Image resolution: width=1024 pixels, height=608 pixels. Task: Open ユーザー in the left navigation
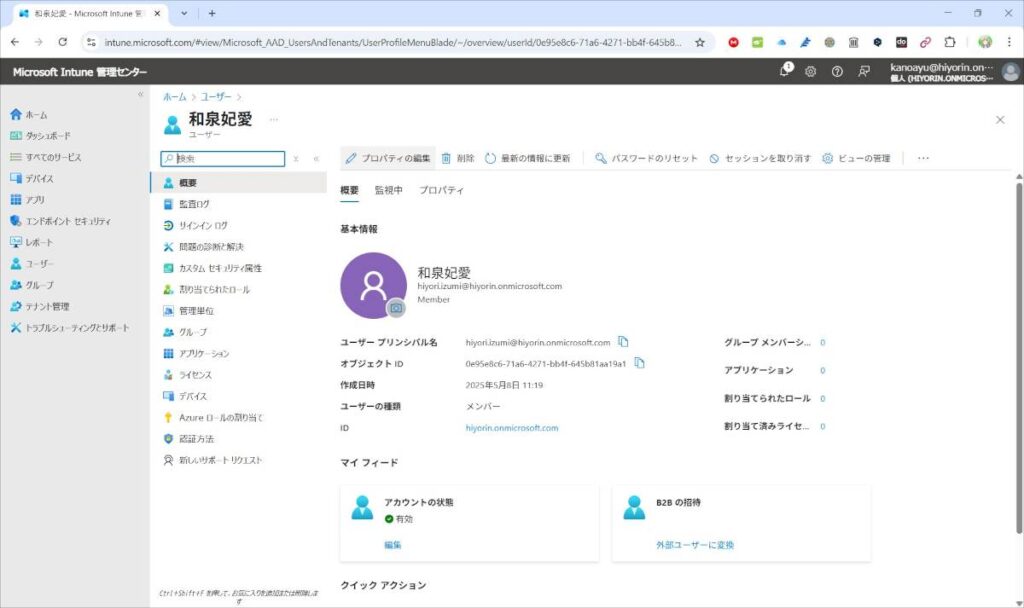click(31, 264)
